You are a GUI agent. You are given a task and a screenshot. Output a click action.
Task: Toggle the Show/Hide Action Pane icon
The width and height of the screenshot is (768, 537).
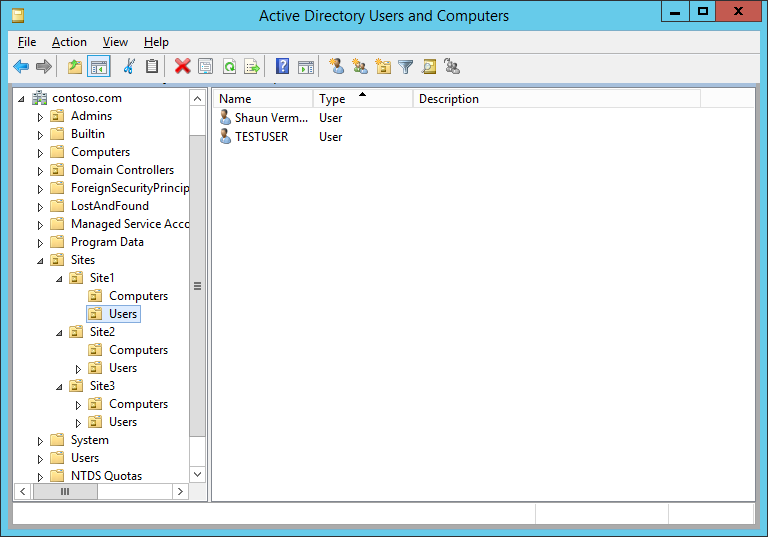coord(306,66)
